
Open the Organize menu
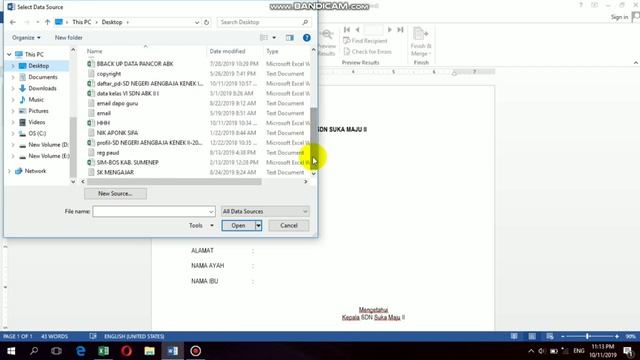click(x=26, y=38)
